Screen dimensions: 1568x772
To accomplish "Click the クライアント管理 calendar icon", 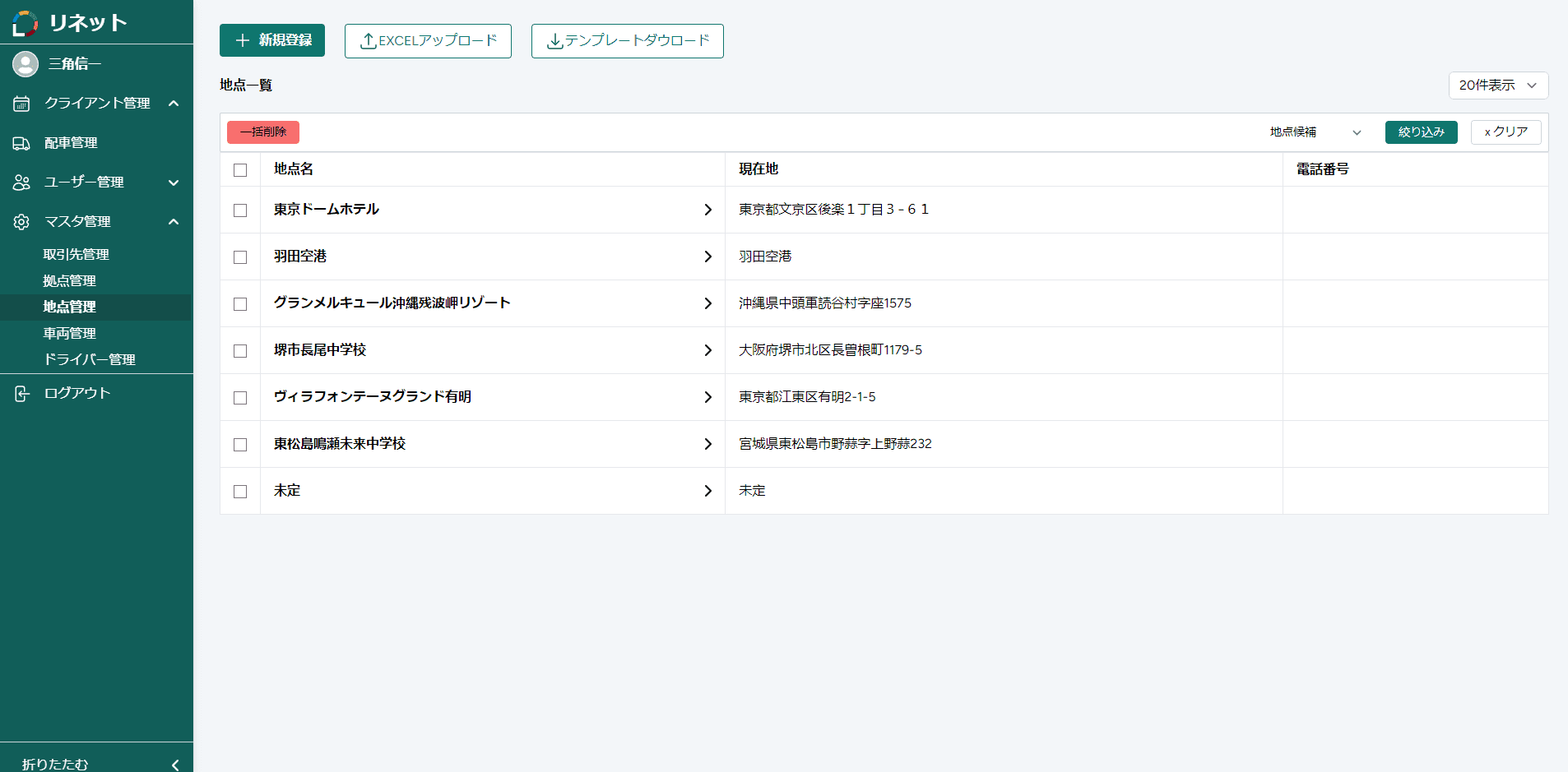I will tap(21, 104).
